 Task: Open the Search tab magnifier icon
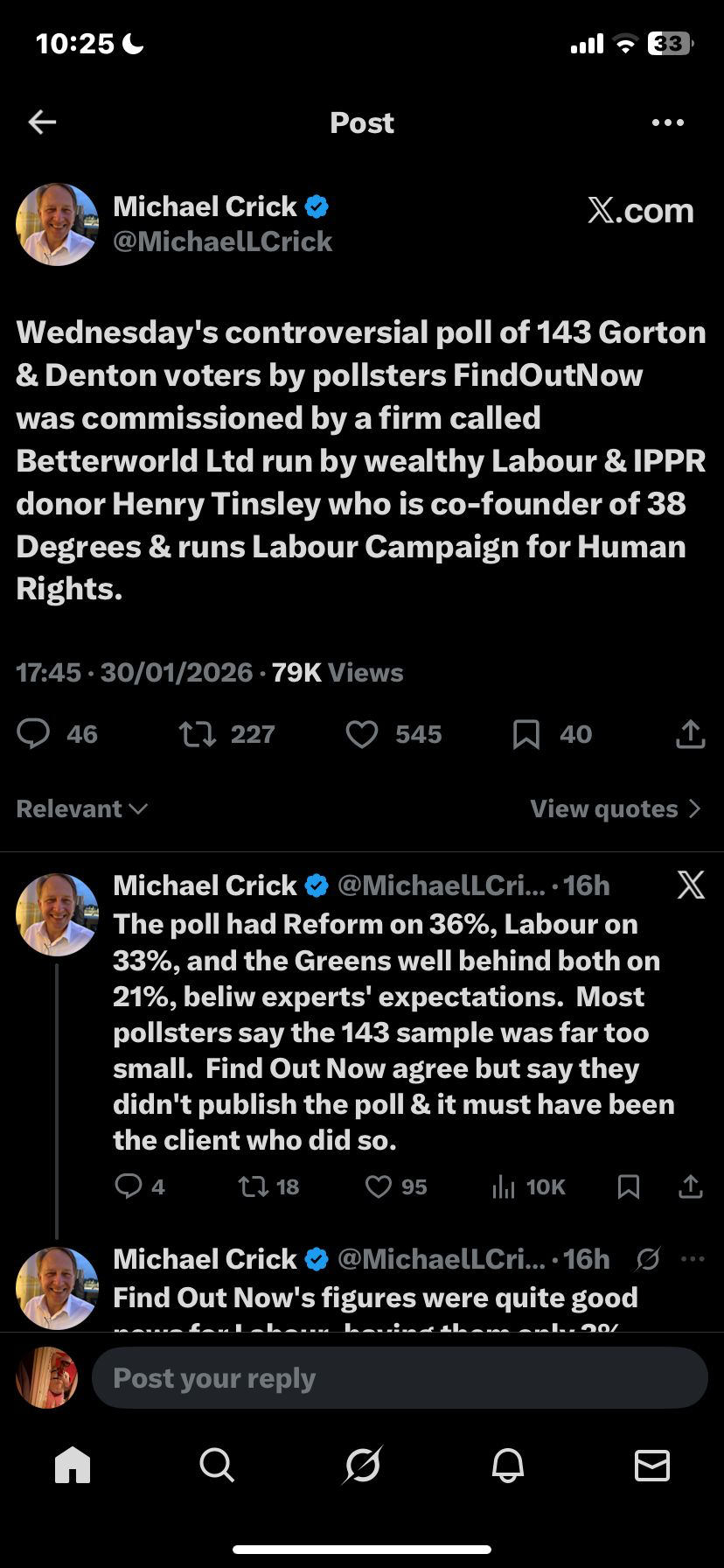pyautogui.click(x=216, y=1465)
